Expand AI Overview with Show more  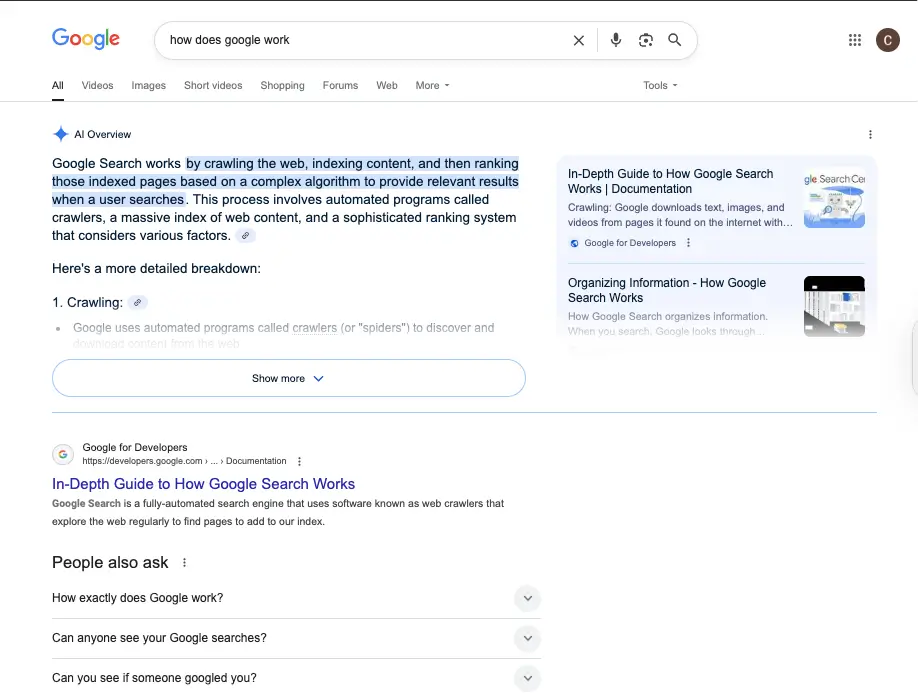(x=289, y=378)
